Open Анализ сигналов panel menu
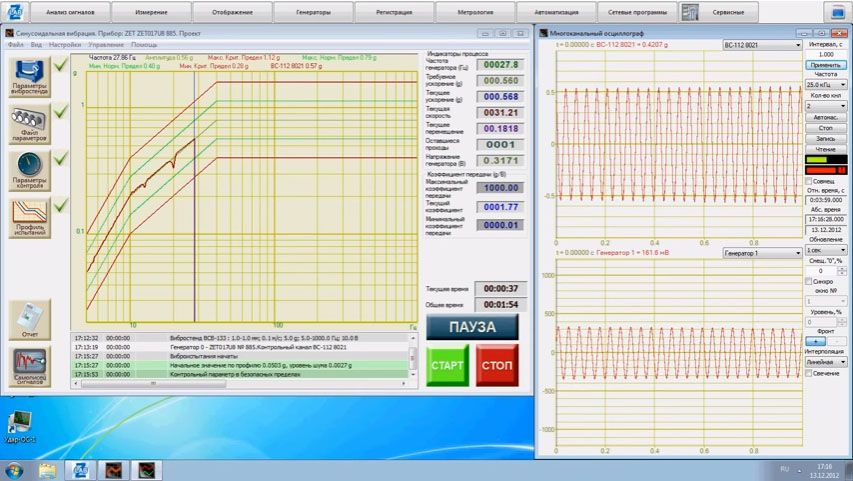This screenshot has width=853, height=481. pos(70,12)
